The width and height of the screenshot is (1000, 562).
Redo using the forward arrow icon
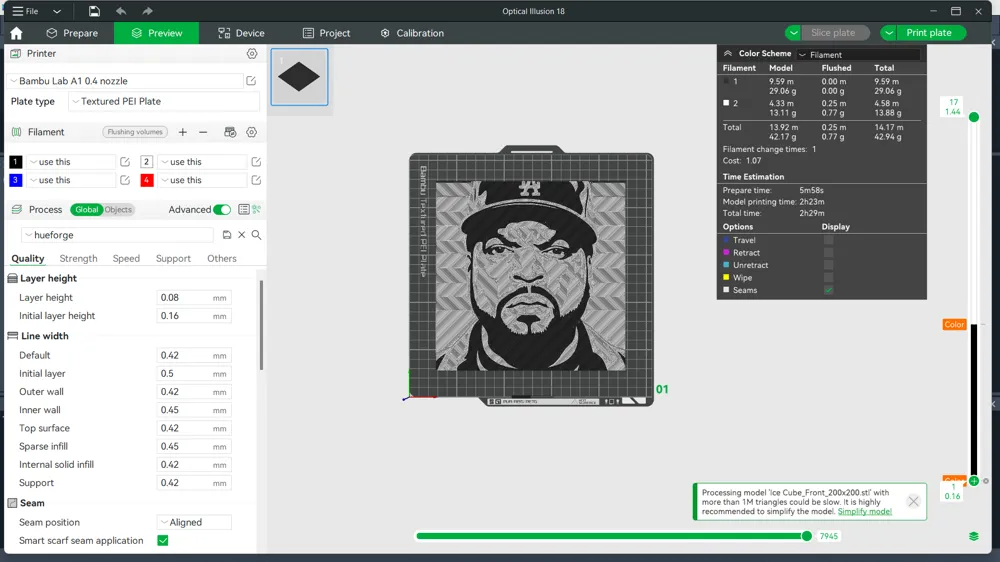pos(147,11)
